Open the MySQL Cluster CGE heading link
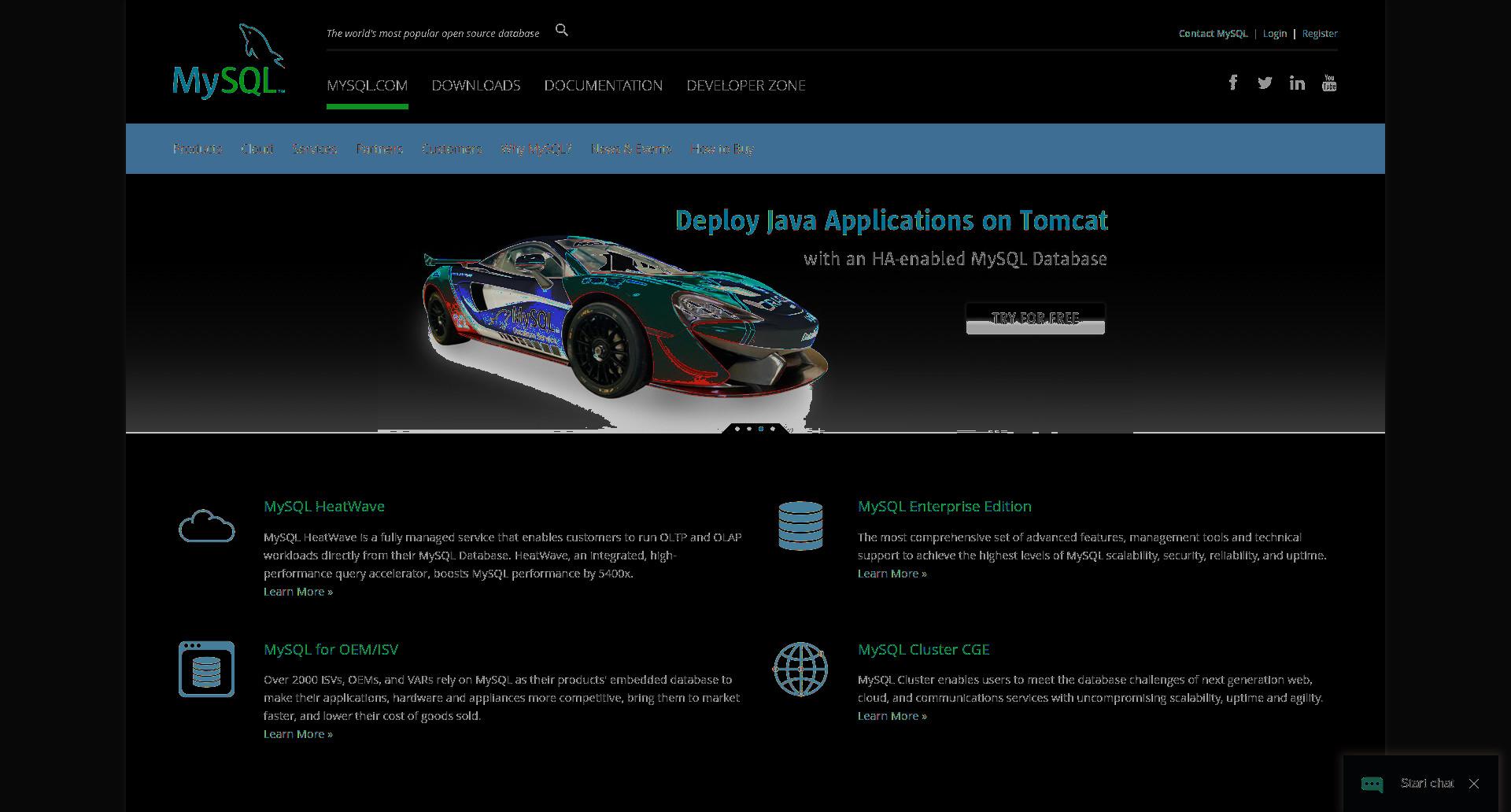This screenshot has width=1511, height=812. pos(924,650)
